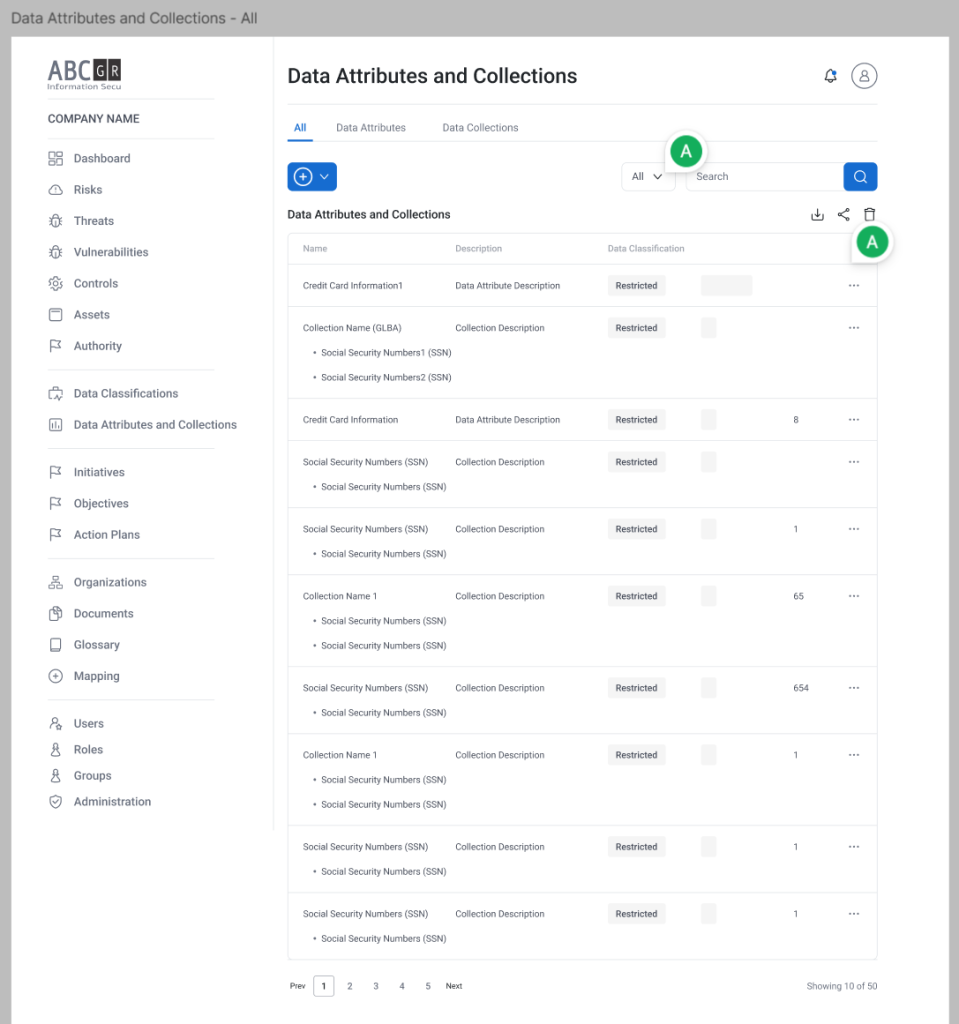Navigate to Glossary in the sidebar
This screenshot has width=959, height=1024.
(x=96, y=645)
